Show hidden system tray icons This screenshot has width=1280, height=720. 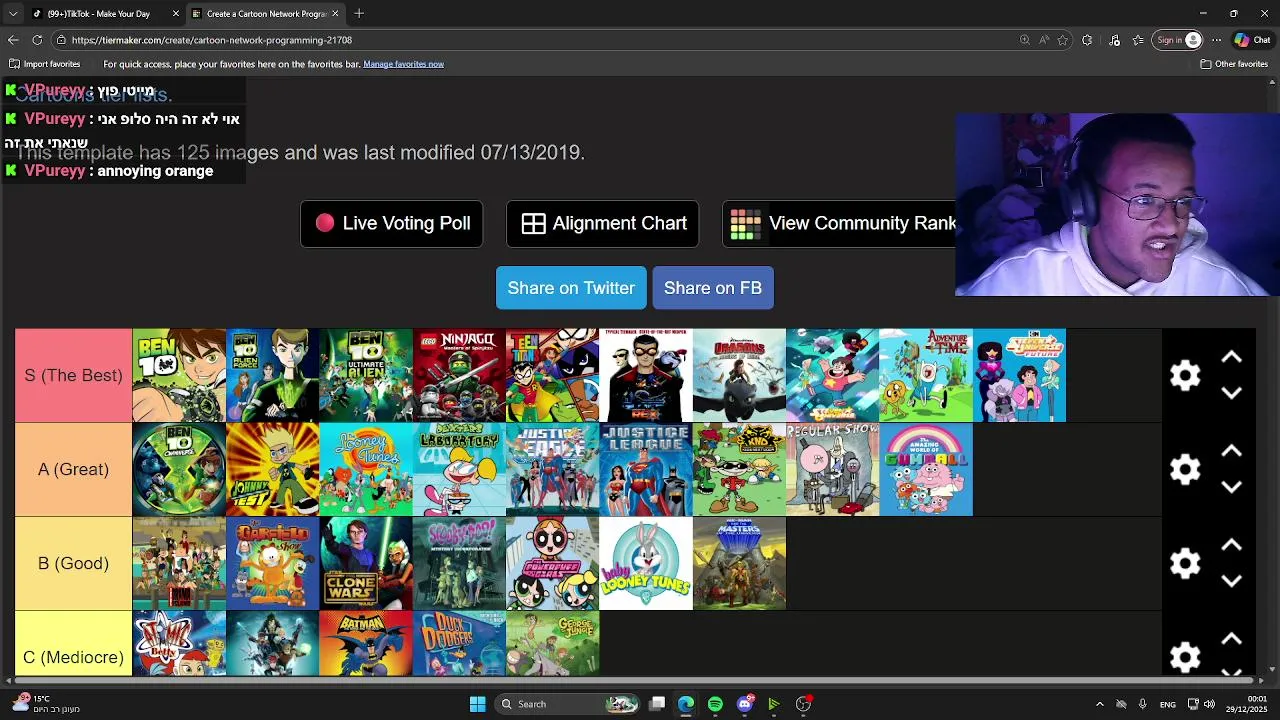point(1099,704)
